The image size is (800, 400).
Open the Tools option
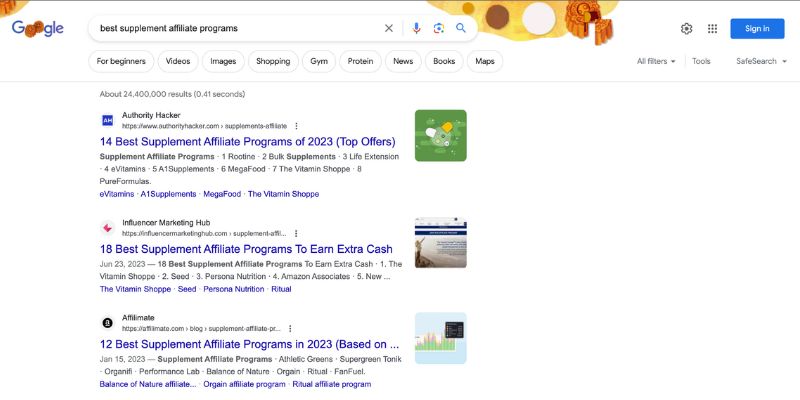701,61
